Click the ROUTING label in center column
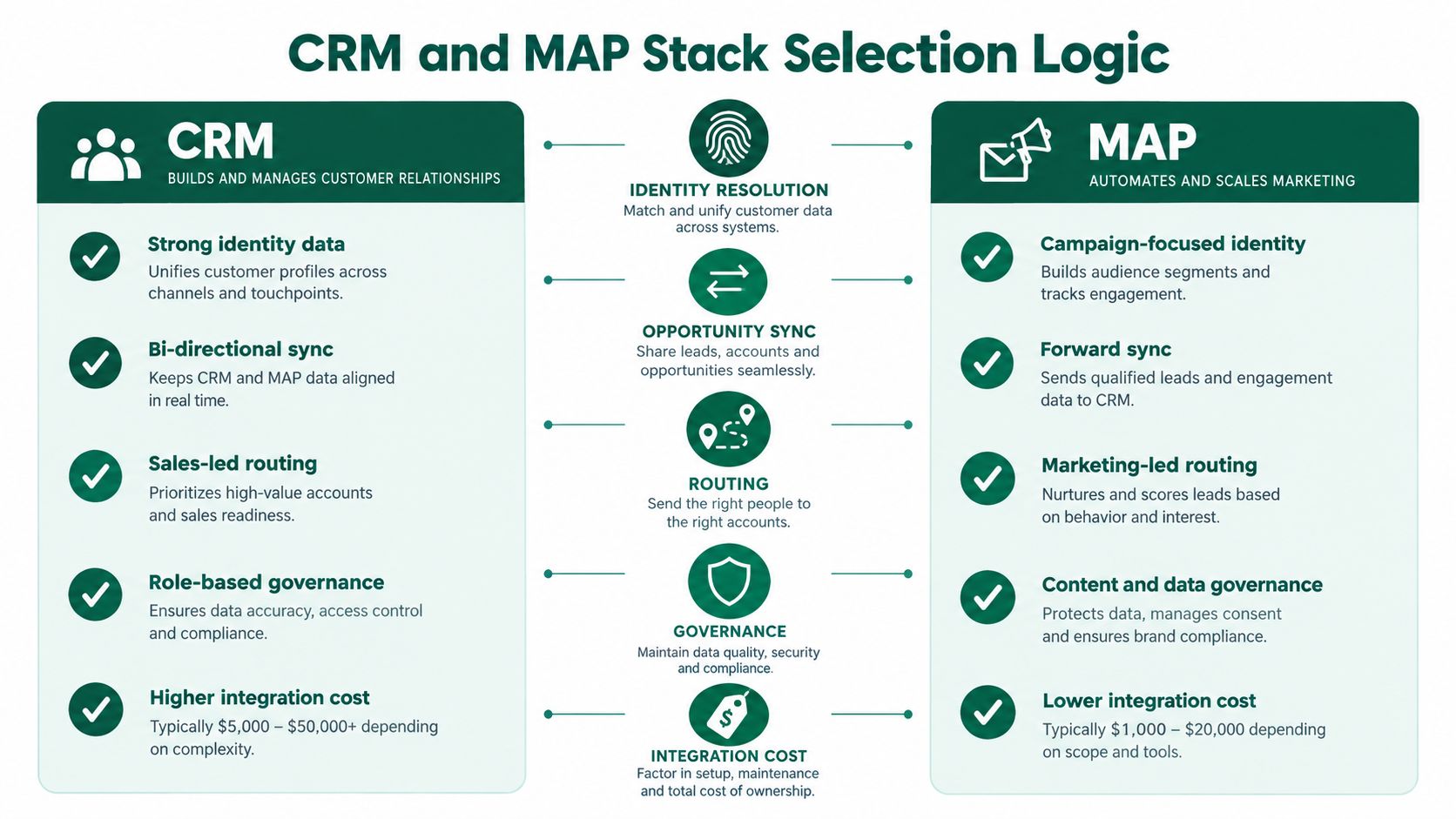Viewport: 1456px width, 819px height. (729, 484)
